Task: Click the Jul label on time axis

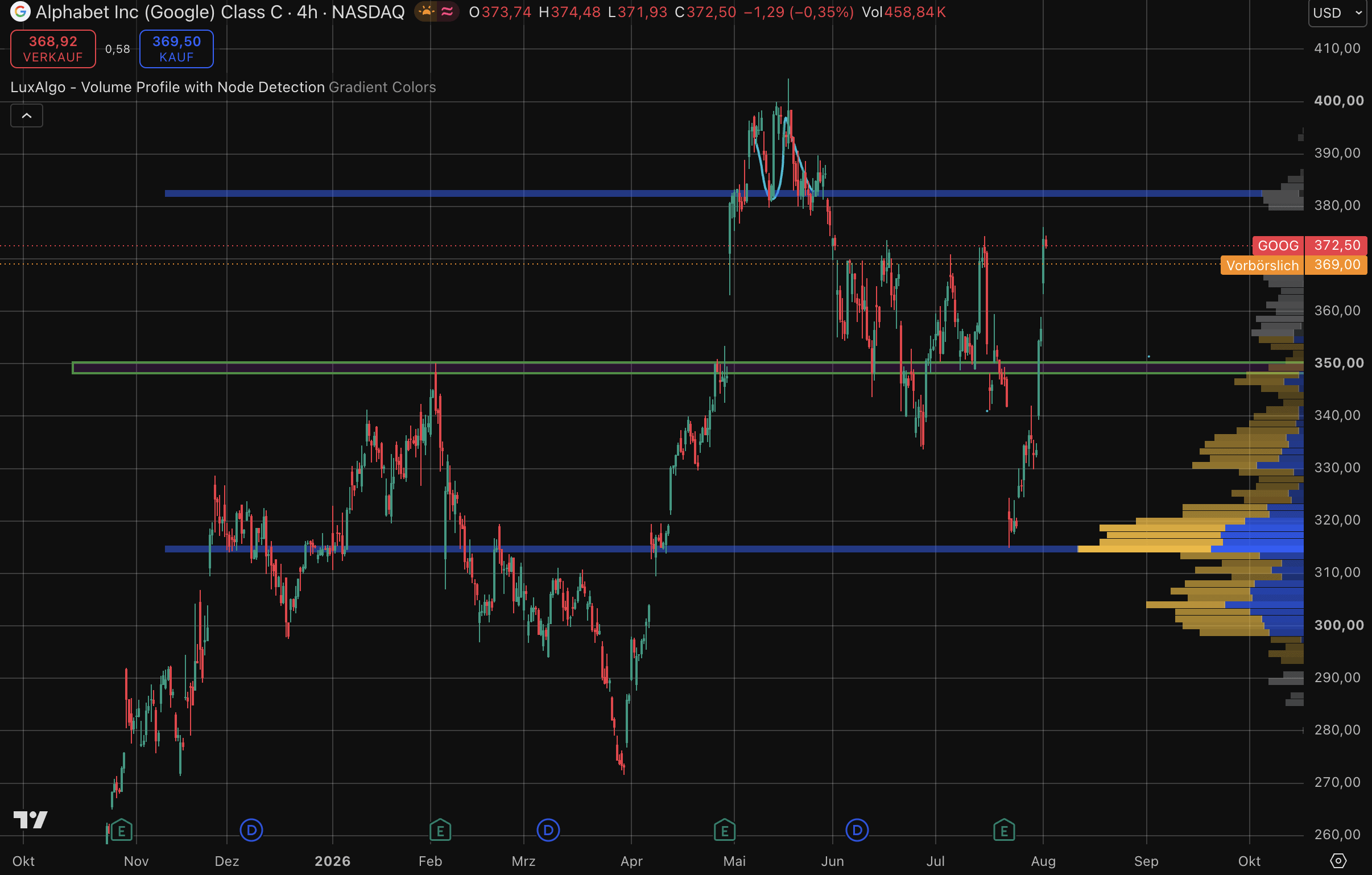Action: coord(936,861)
